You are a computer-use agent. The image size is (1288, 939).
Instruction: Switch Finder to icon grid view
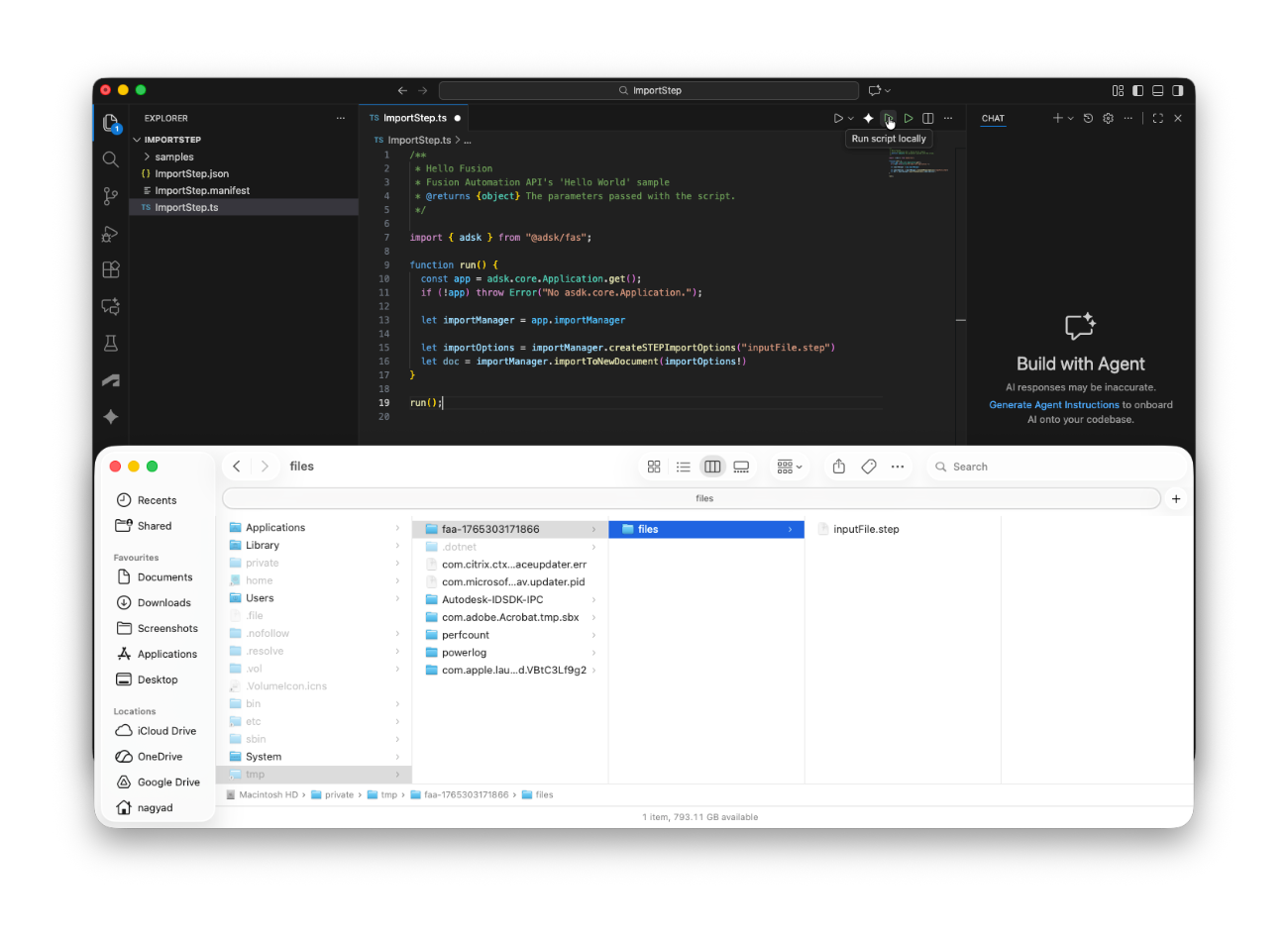[654, 466]
